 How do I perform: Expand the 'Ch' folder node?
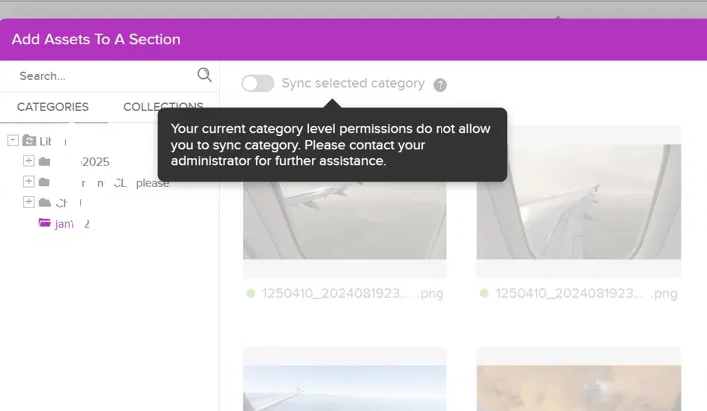(x=28, y=201)
